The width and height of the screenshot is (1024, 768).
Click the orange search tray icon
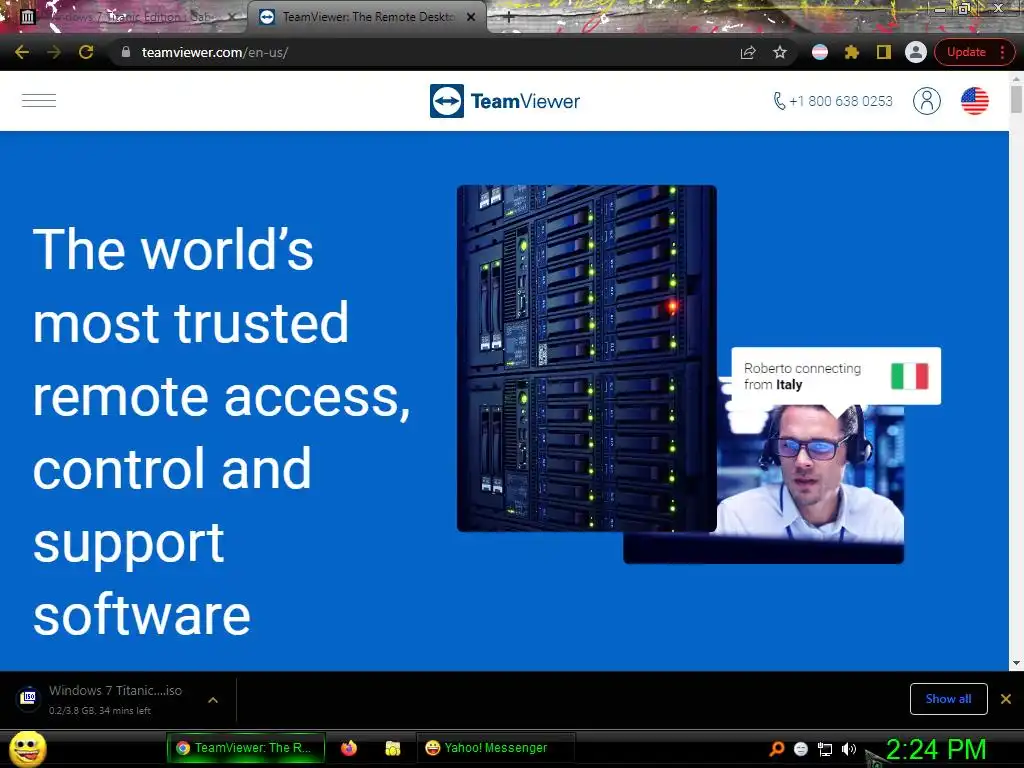tap(776, 749)
